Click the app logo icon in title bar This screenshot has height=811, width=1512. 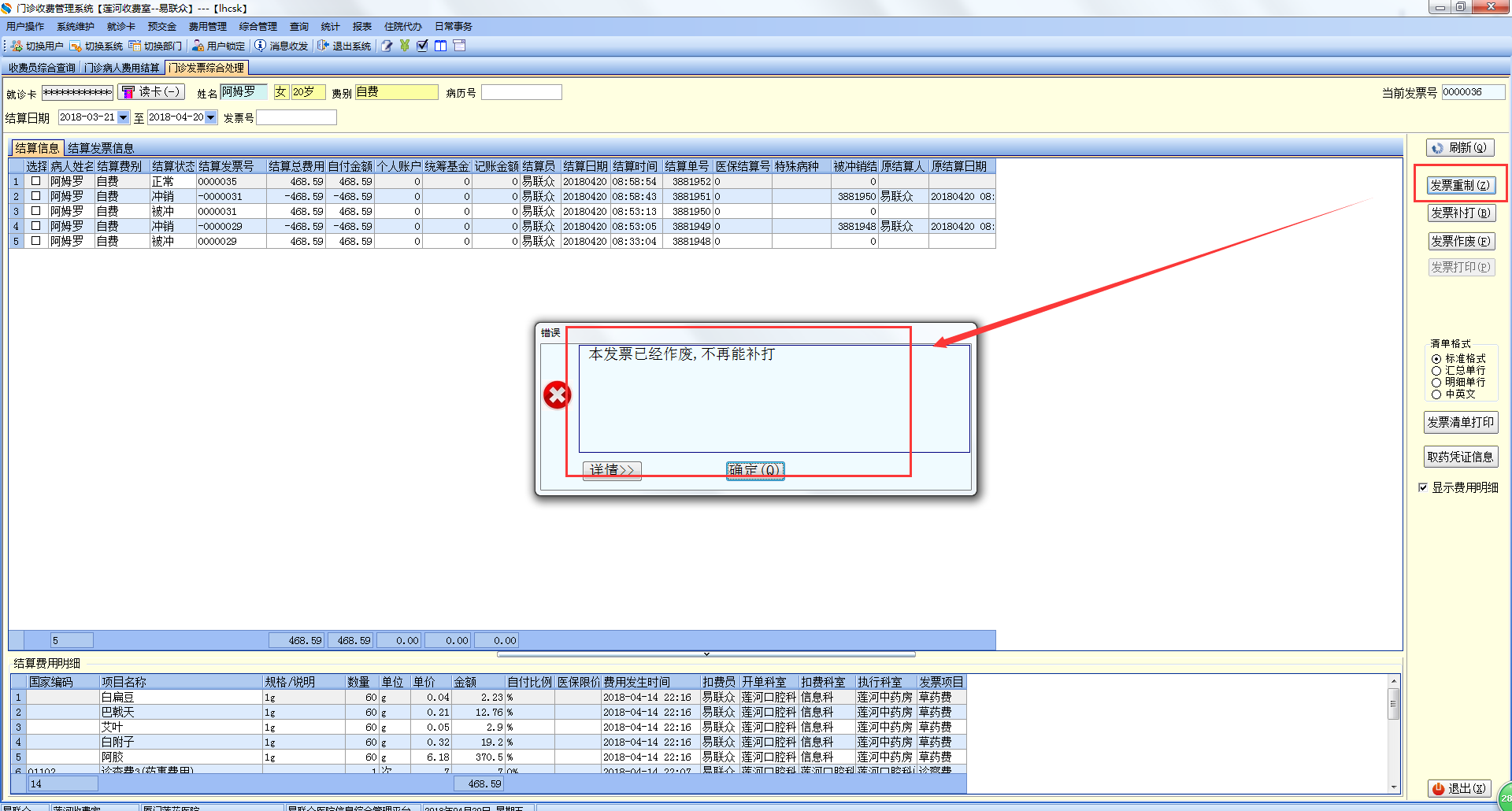click(x=6, y=8)
